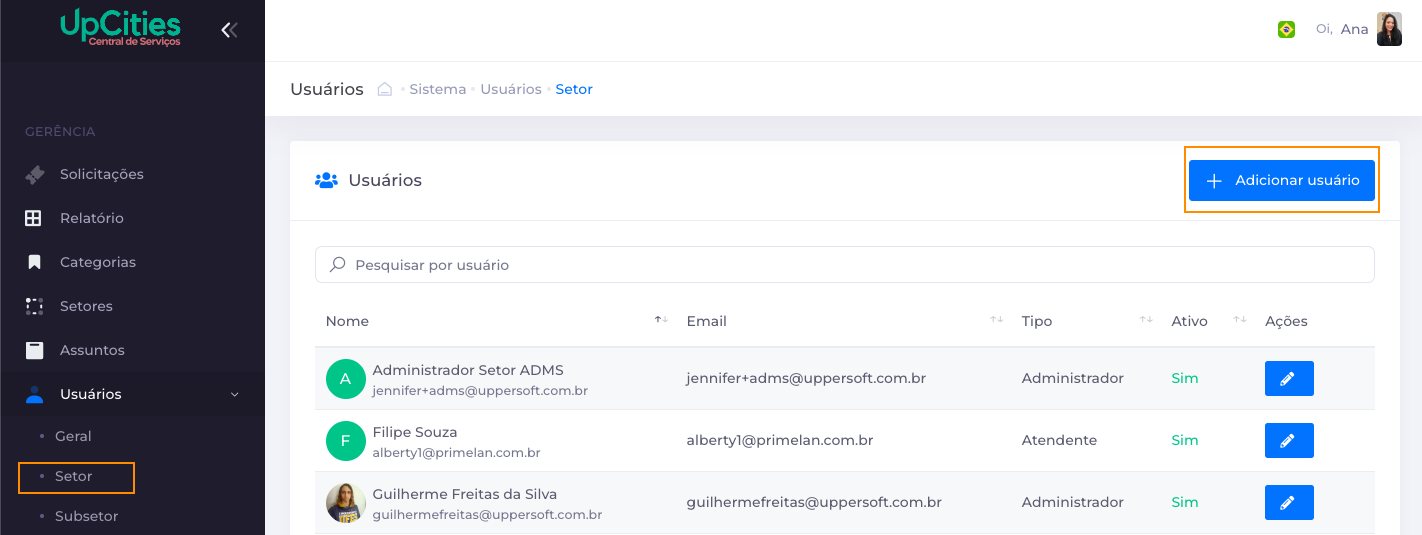Click Administrador type in Guilherme's row
1422x535 pixels.
(x=1073, y=503)
